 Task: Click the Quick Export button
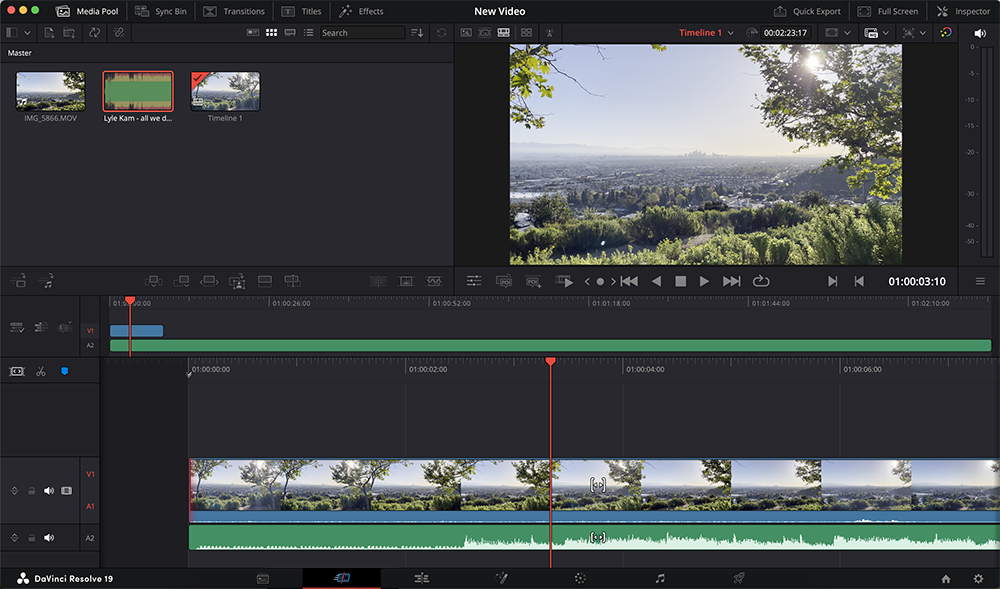pos(805,11)
